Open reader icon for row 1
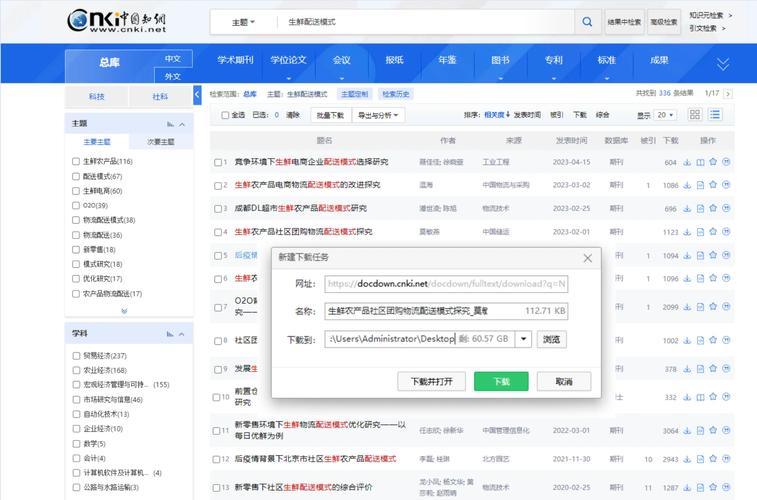The height and width of the screenshot is (500, 757). click(700, 162)
